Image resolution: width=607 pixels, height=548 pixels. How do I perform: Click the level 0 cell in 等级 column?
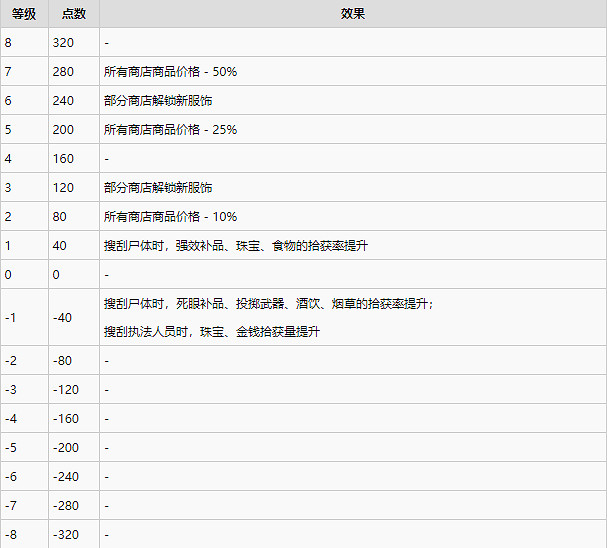tap(9, 274)
